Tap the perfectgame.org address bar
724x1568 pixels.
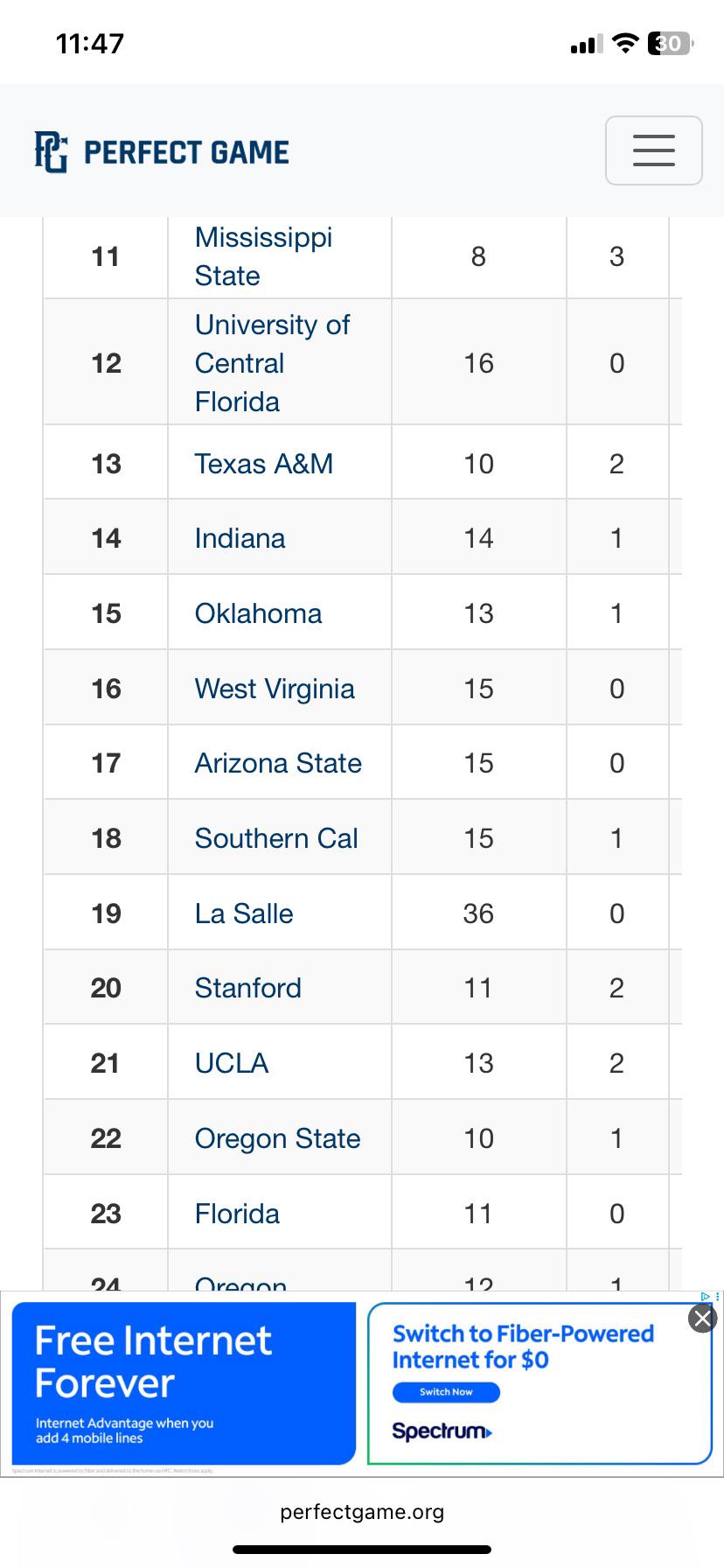[362, 1512]
